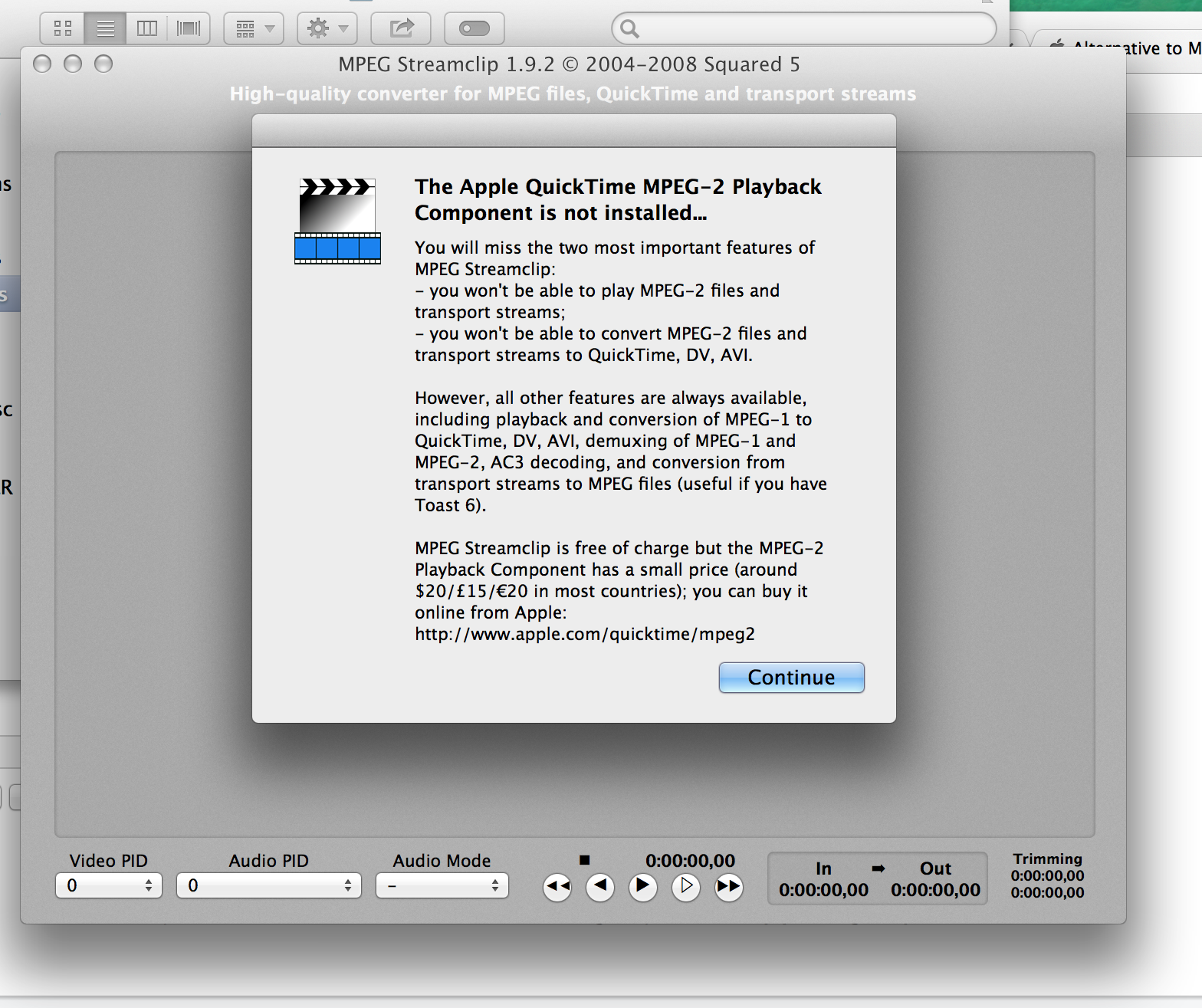
Task: Click the Trimming label
Action: pos(1047,859)
